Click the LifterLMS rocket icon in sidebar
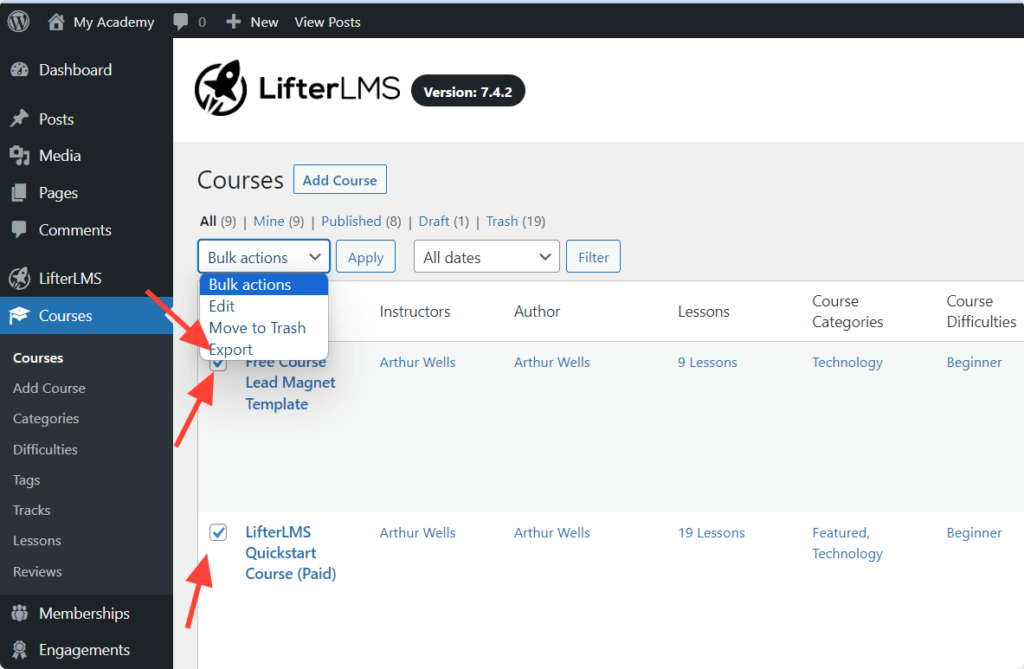 [22, 277]
